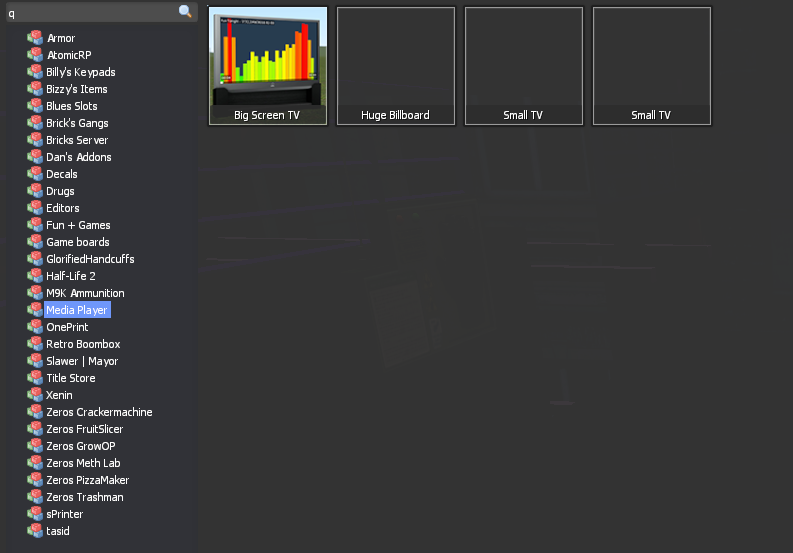Click the icon beside Xenin category

(x=35, y=395)
